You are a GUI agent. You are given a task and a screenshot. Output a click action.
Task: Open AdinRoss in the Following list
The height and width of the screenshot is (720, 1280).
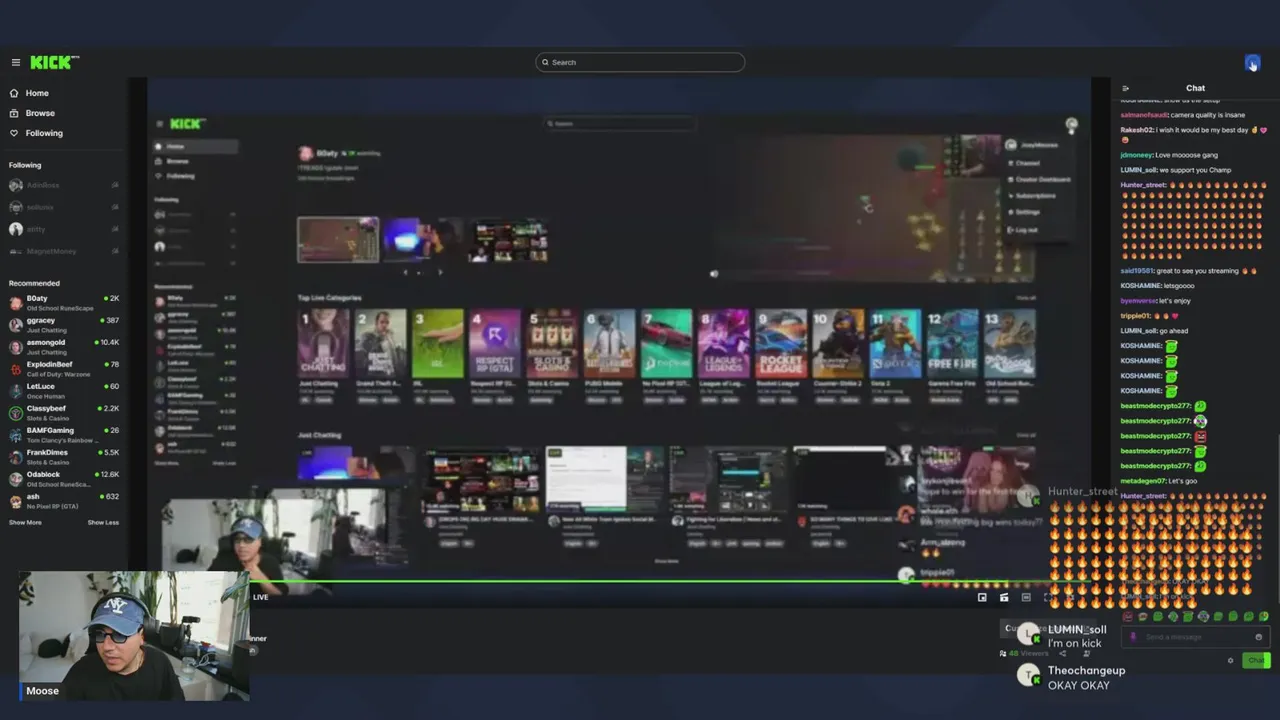[63, 185]
